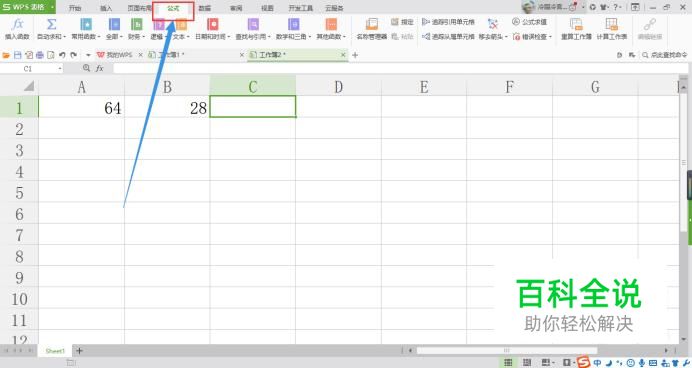Open the Cloud Services (云服务) tab
692x368 pixels.
tap(334, 8)
